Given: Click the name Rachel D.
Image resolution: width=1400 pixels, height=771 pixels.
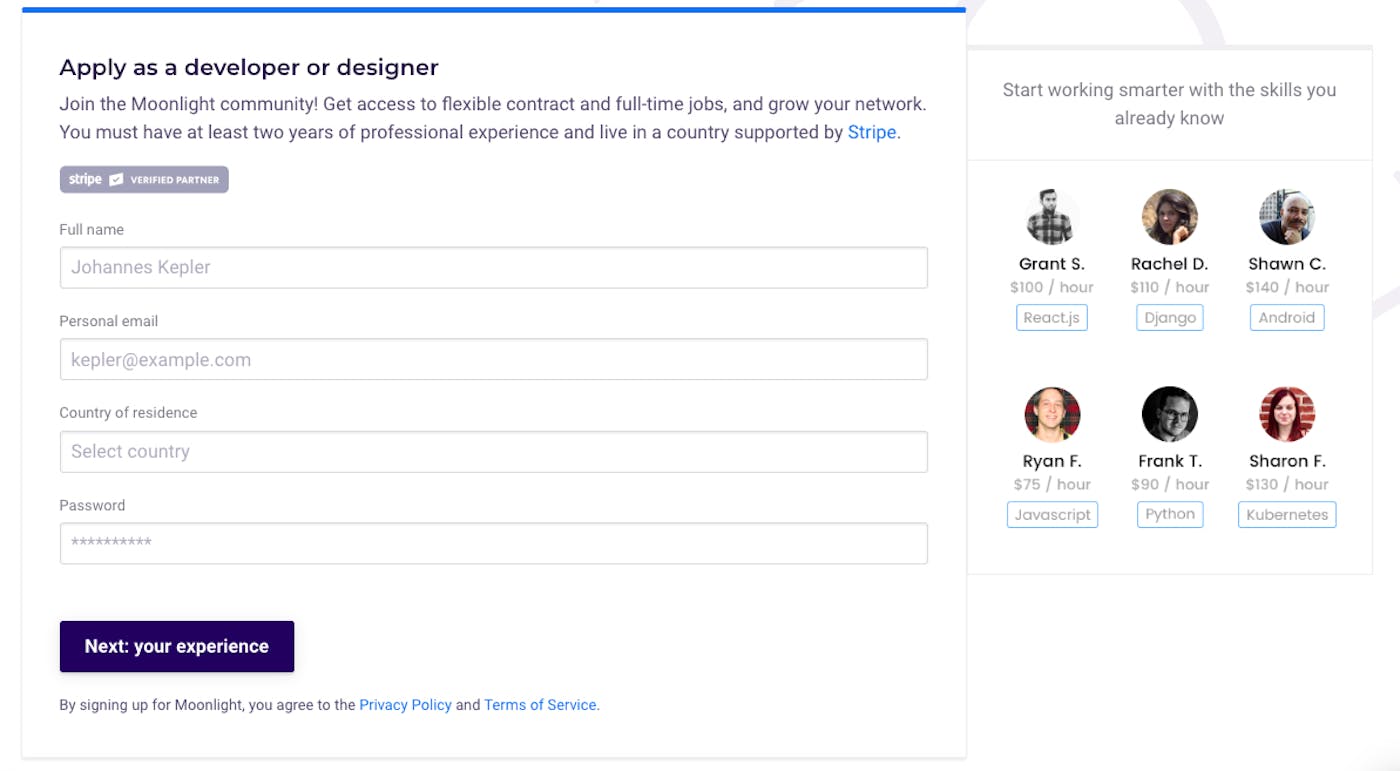Looking at the screenshot, I should (x=1170, y=264).
